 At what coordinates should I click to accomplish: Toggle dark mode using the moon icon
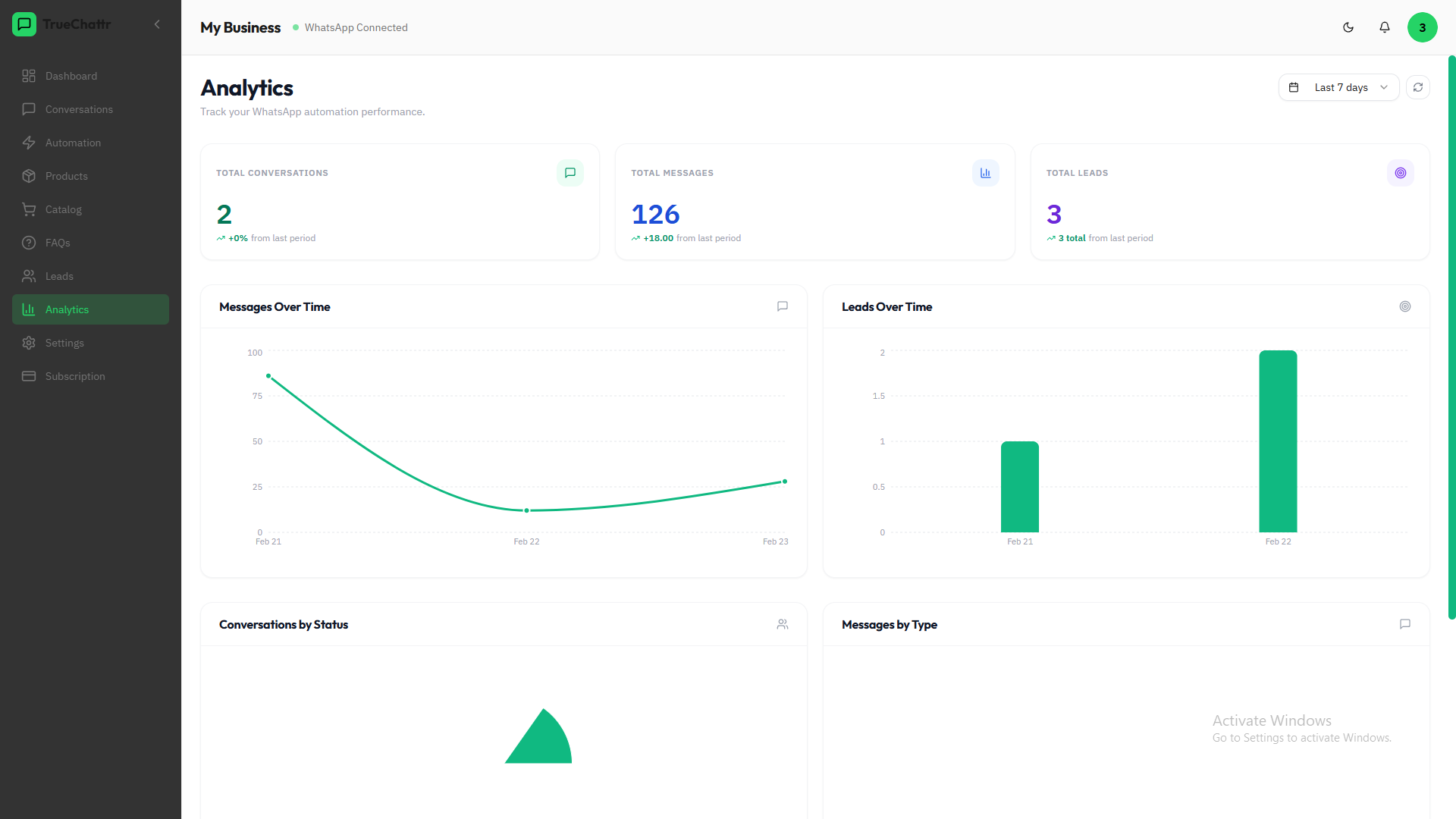(1348, 27)
